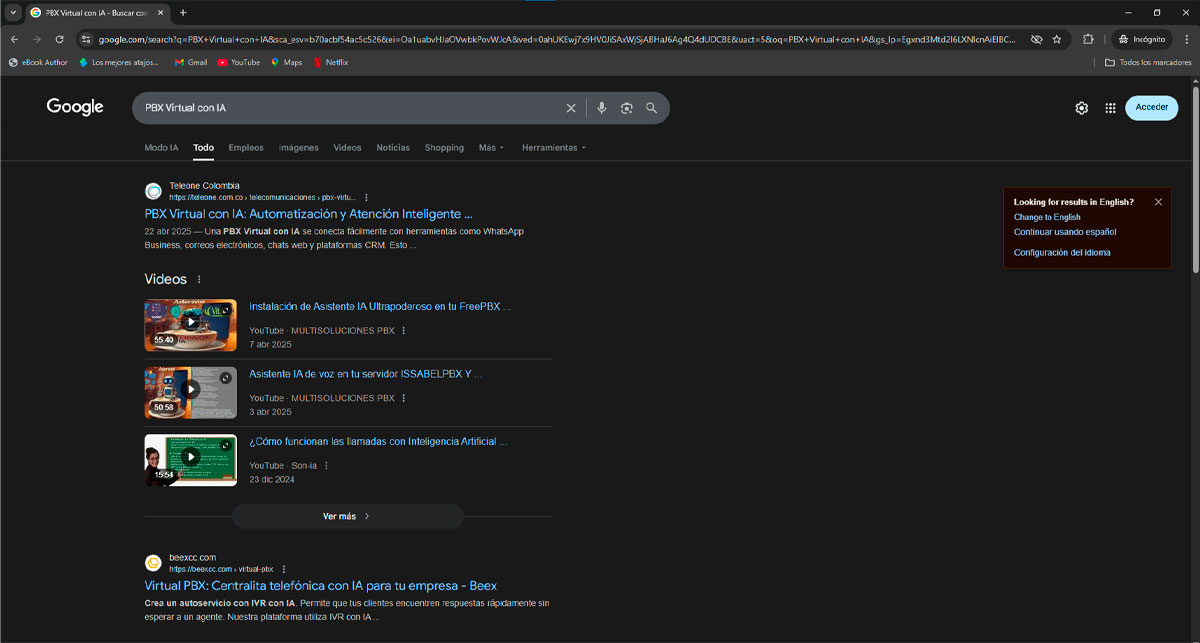Open Los mejores atajos bookmark
This screenshot has width=1200, height=643.
(x=120, y=62)
